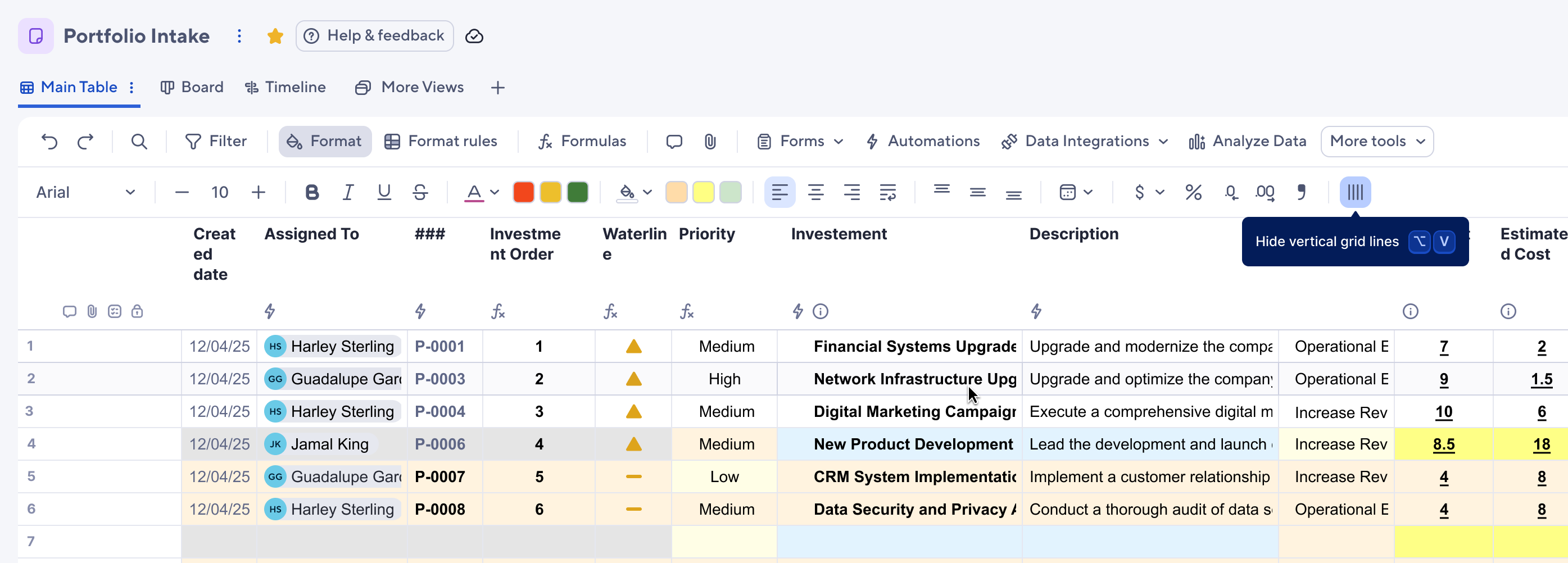Viewport: 1568px width, 563px height.
Task: Select the red text color swatch
Action: (523, 193)
